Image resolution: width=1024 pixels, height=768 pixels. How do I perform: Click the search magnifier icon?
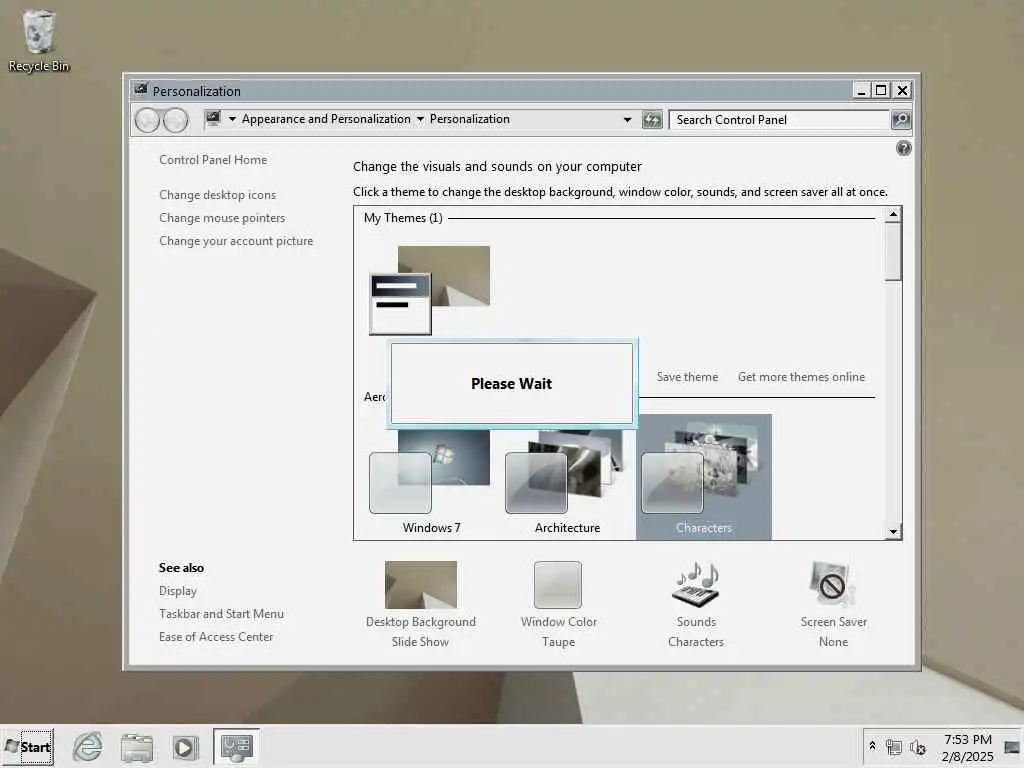901,120
